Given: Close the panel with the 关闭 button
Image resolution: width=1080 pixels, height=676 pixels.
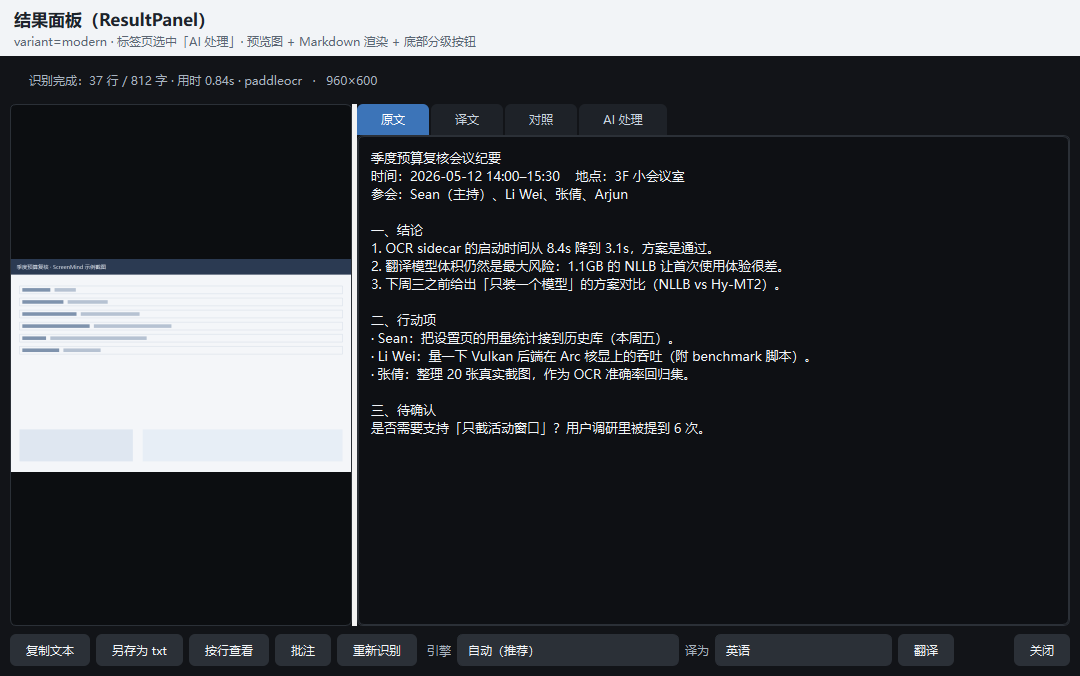Looking at the screenshot, I should click(1041, 651).
